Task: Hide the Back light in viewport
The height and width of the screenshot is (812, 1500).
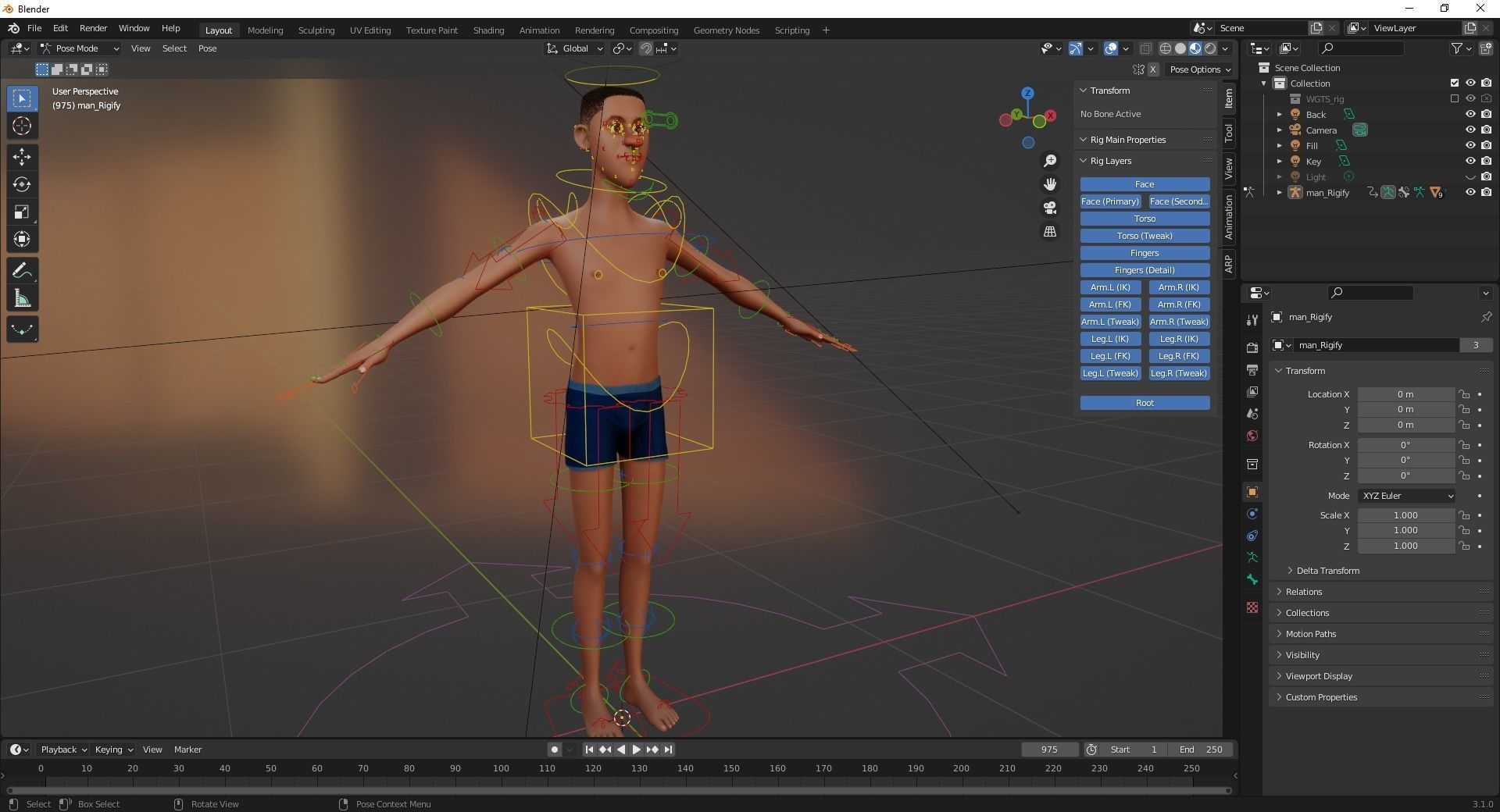Action: click(x=1470, y=114)
